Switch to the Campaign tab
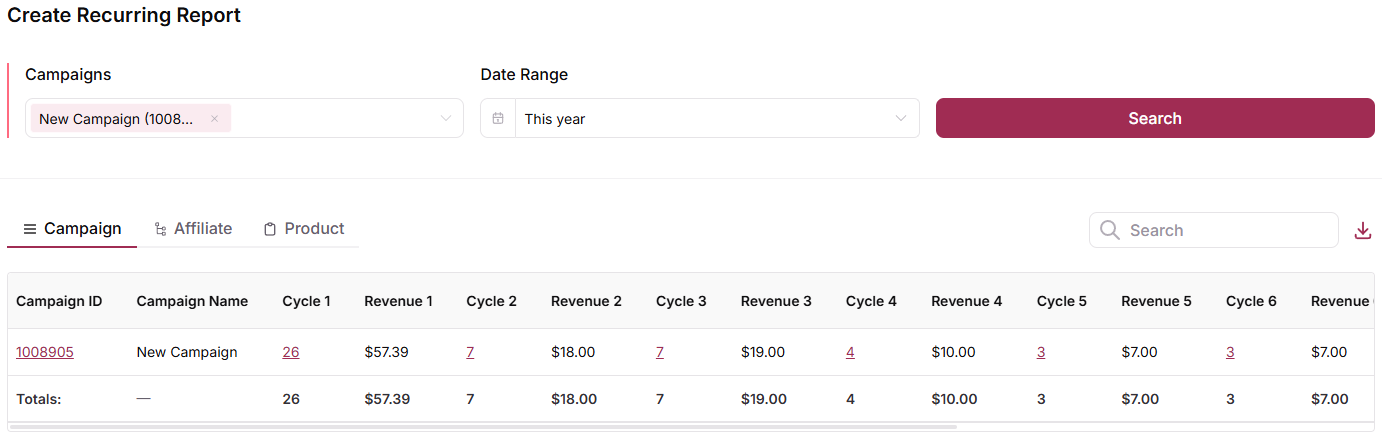The image size is (1382, 435). point(72,228)
